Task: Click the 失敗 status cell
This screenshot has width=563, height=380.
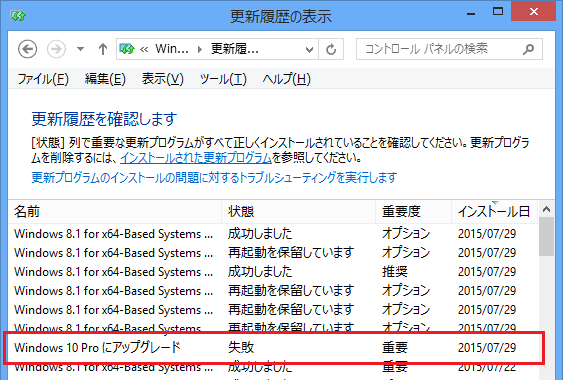Action: (x=241, y=348)
